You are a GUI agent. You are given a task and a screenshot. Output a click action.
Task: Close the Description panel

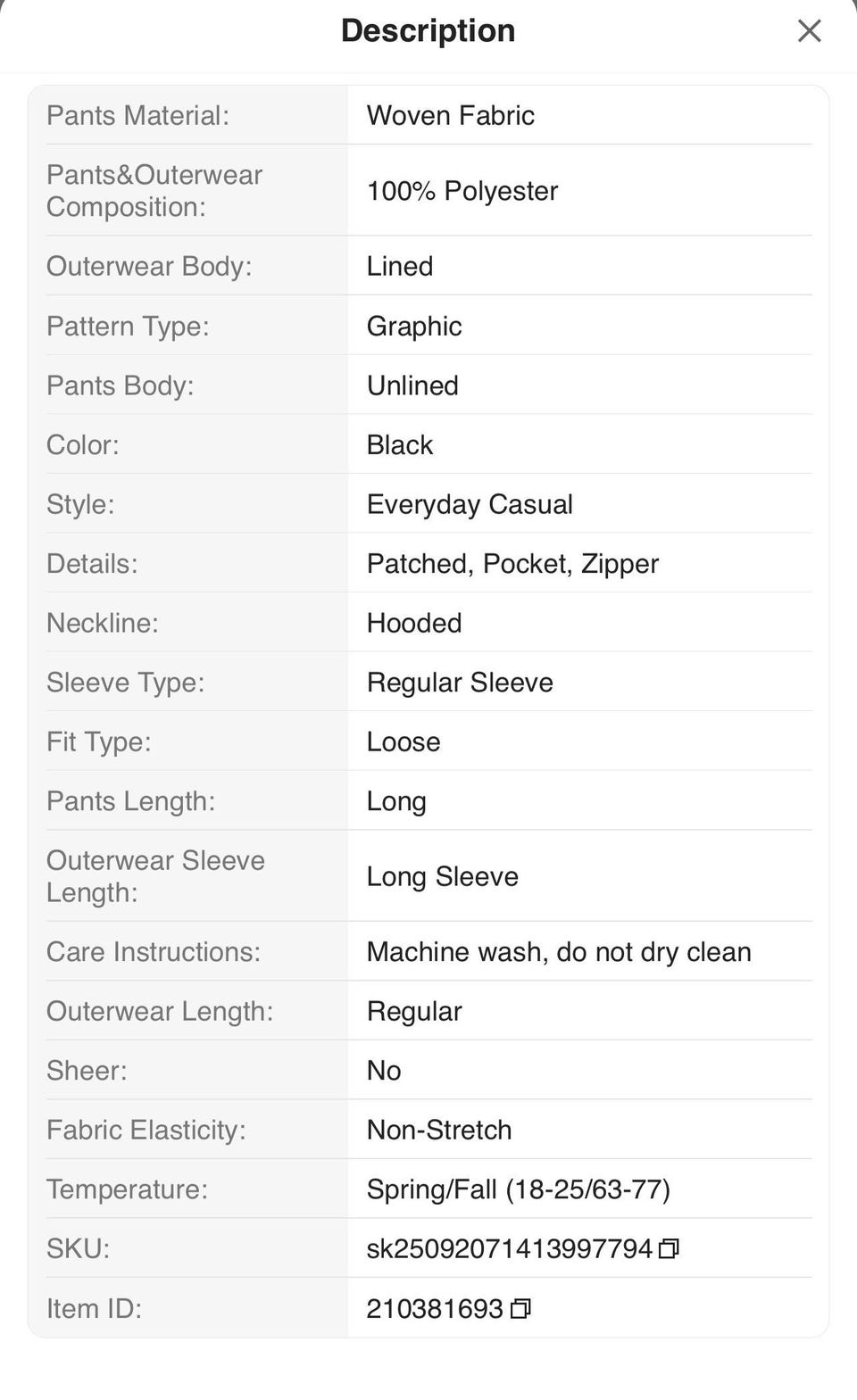809,31
